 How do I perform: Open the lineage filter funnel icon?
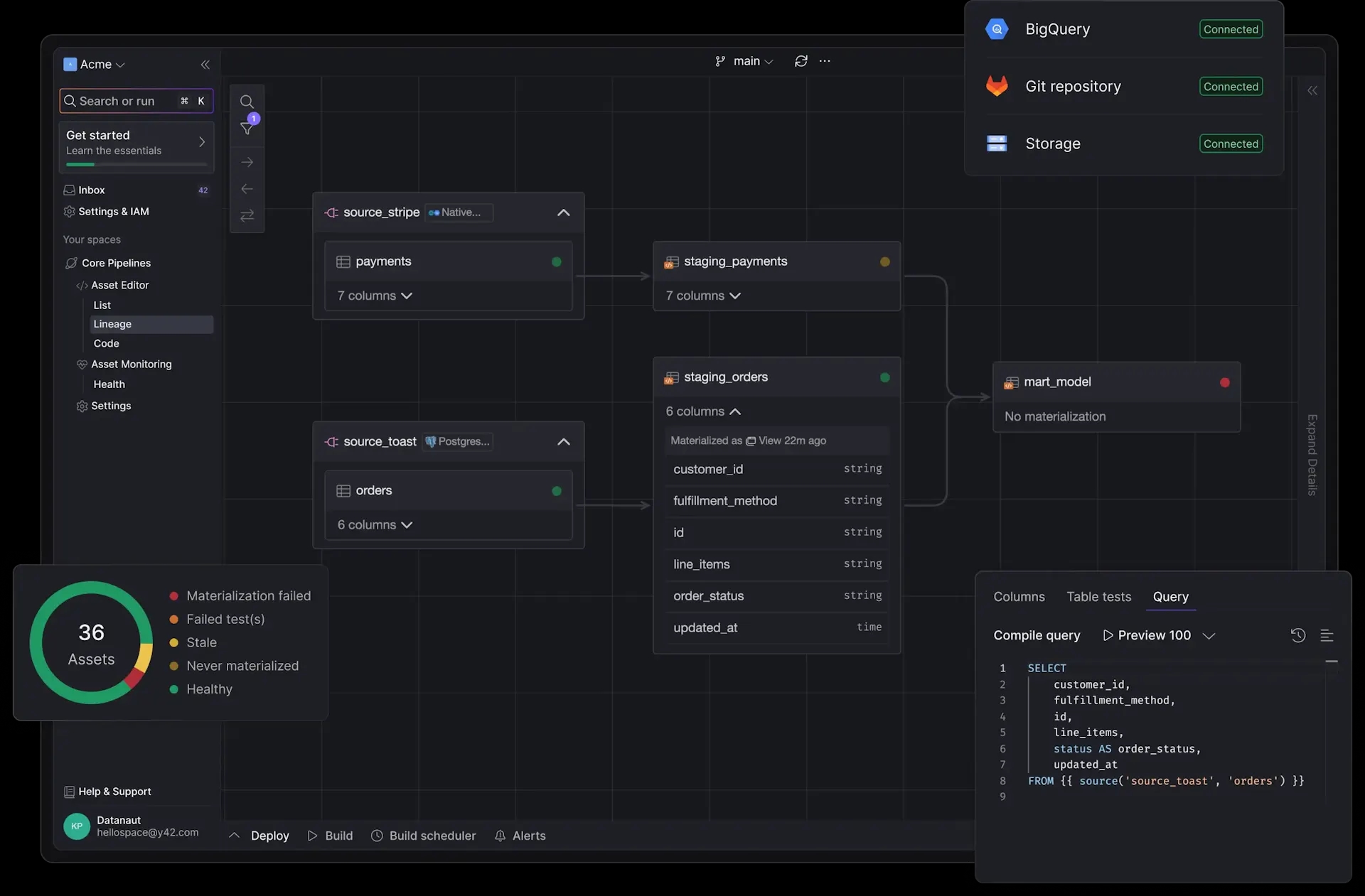[247, 129]
